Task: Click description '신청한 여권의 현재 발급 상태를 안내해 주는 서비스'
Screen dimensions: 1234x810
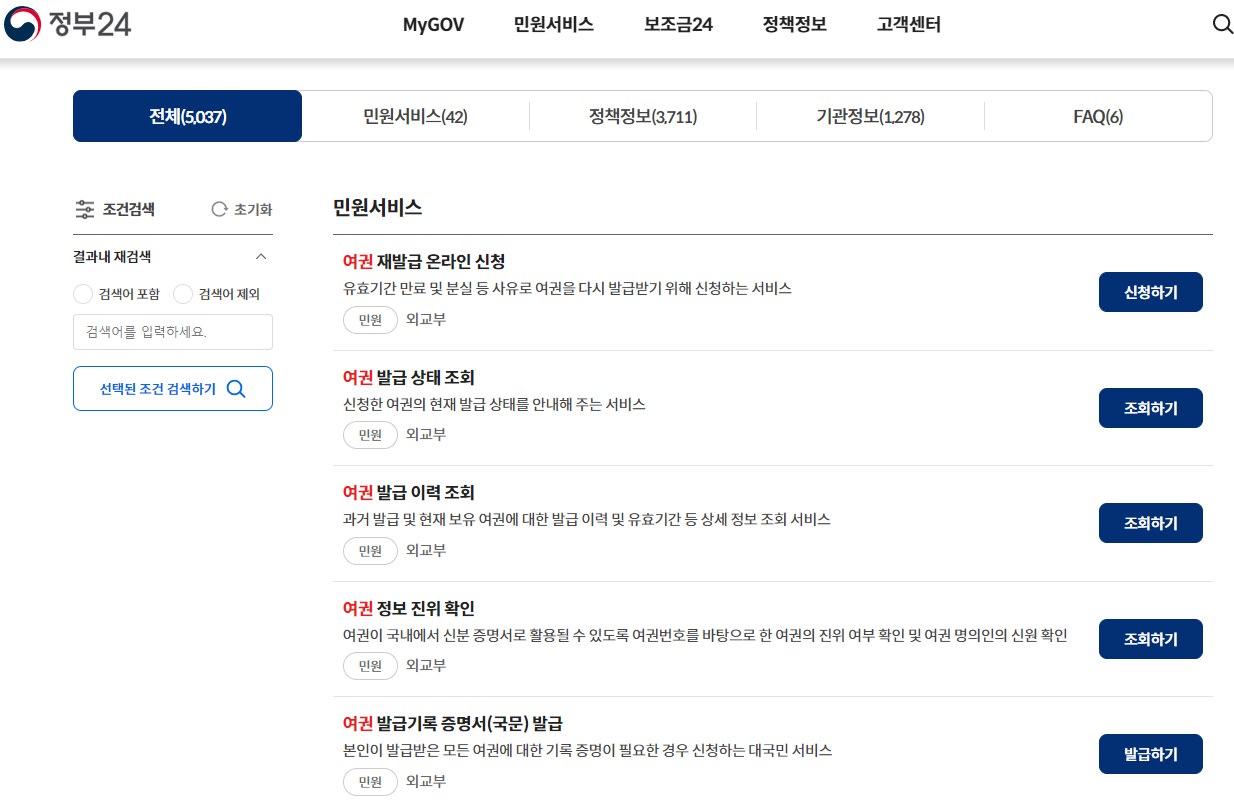Action: (x=494, y=405)
